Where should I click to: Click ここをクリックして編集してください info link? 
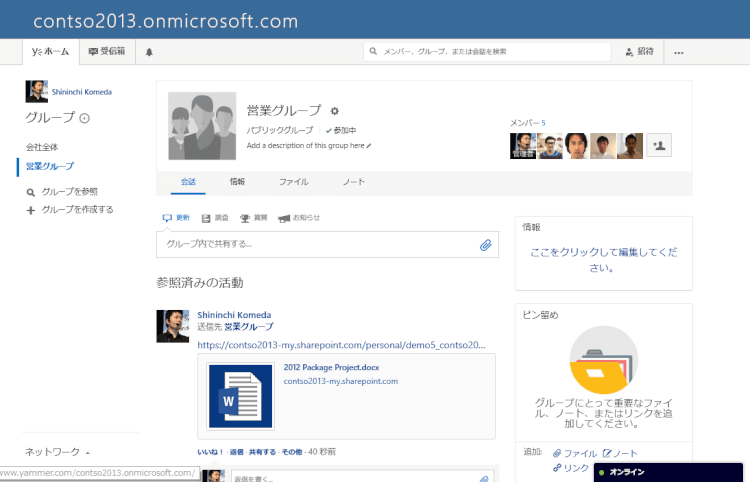coord(604,260)
